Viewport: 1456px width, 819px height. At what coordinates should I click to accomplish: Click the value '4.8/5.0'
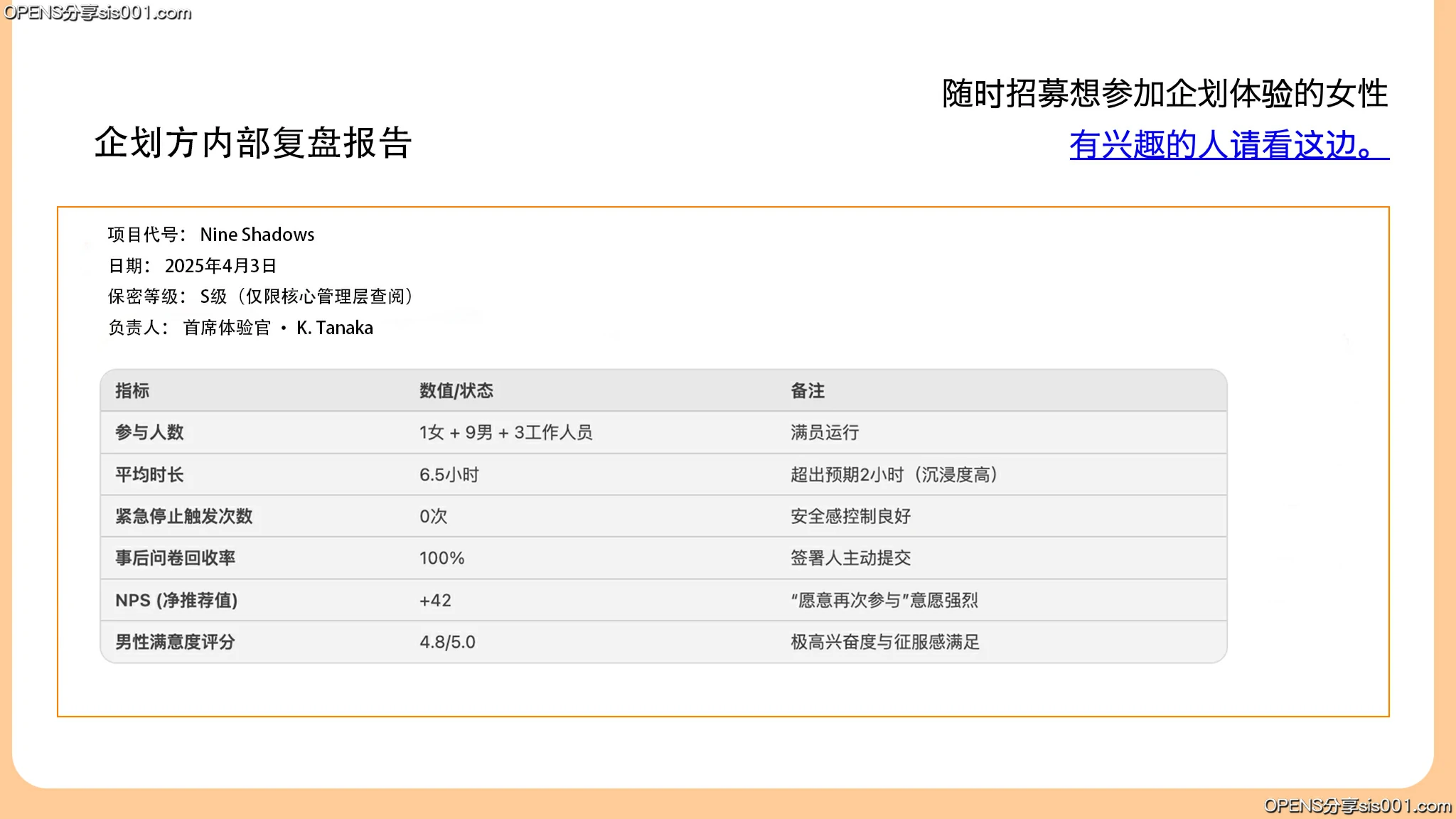[447, 642]
